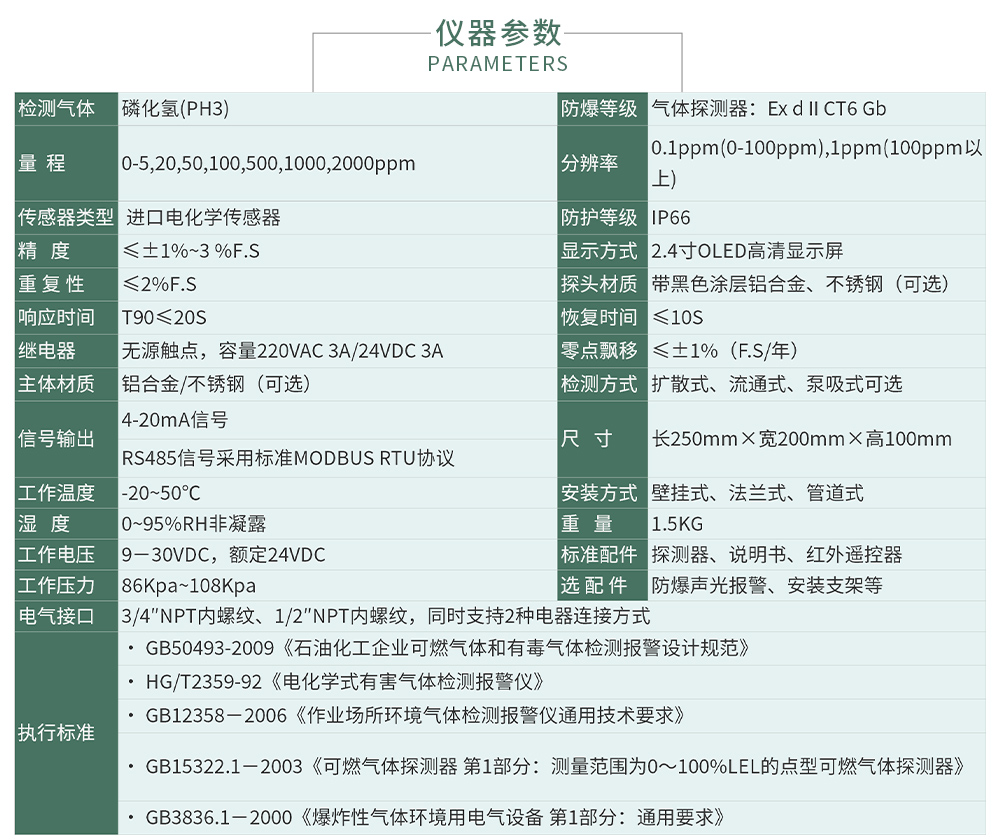Click the IP66 protection rating value

(666, 217)
